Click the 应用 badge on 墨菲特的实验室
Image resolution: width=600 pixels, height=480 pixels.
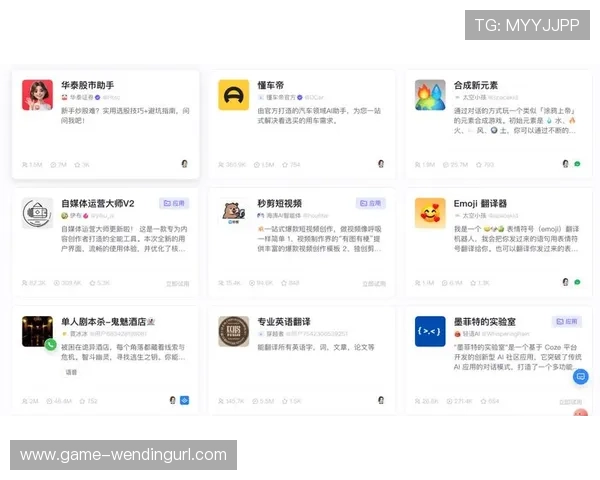[x=567, y=322]
